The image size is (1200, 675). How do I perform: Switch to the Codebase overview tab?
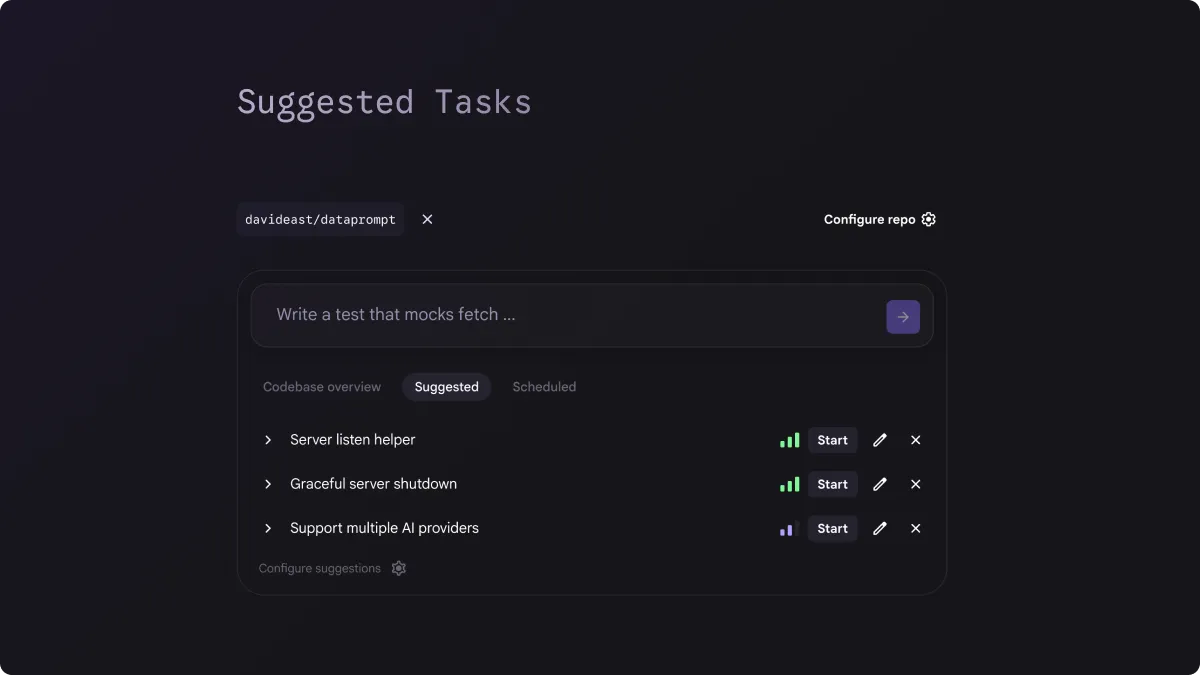(322, 386)
